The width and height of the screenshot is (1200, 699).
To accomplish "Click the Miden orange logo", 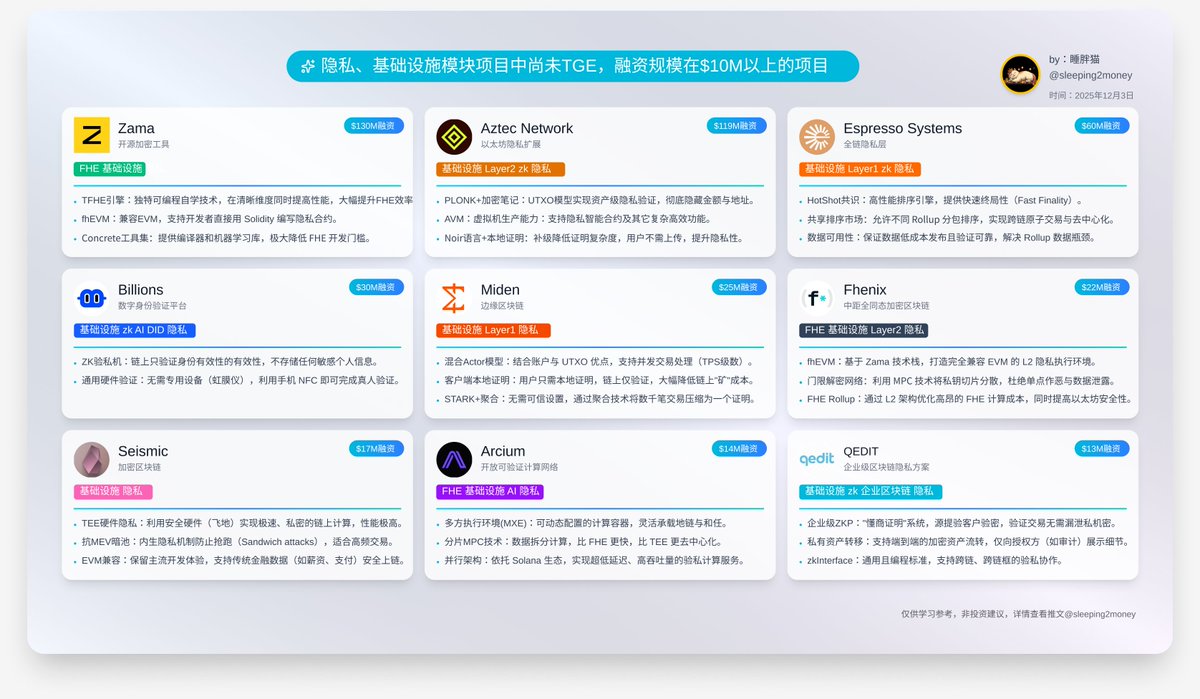I will point(454,298).
